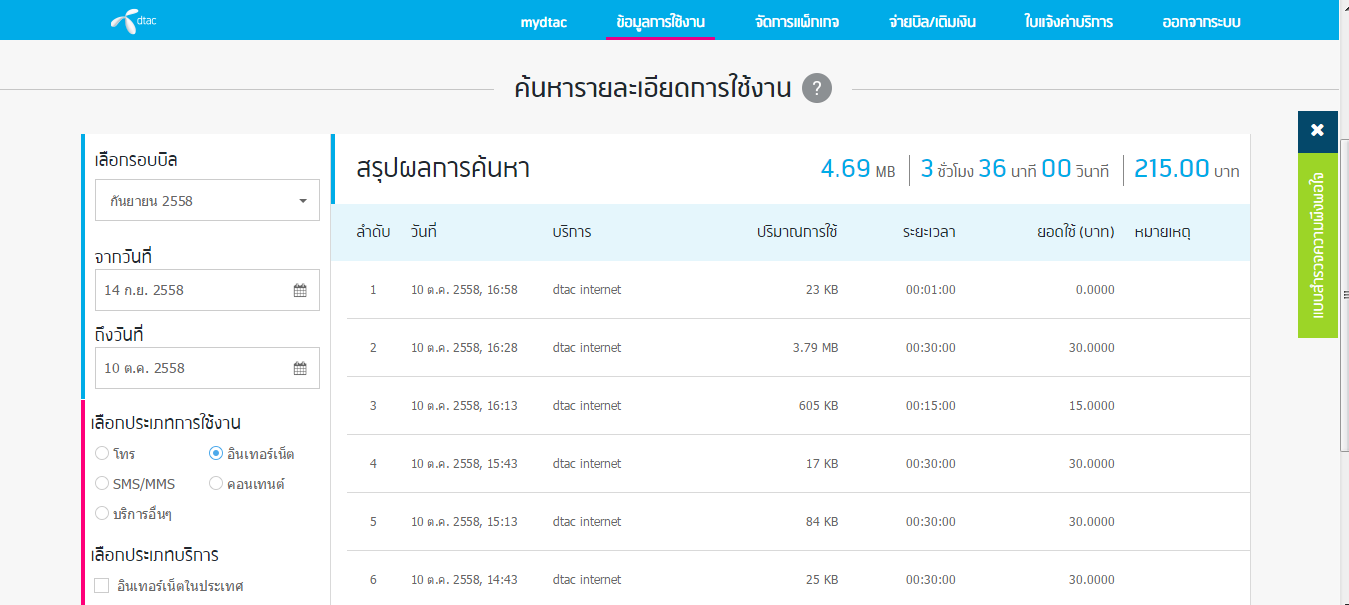Screen dimensions: 1349x605
Task: Click the สรุปผลการค้นหา heading
Action: (x=443, y=169)
